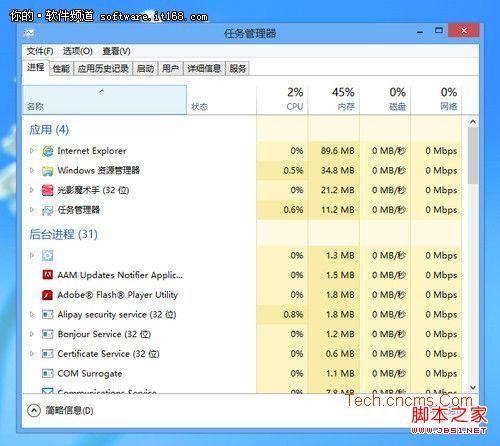The height and width of the screenshot is (446, 500).
Task: Switch to the 服务 tab
Action: tap(237, 69)
